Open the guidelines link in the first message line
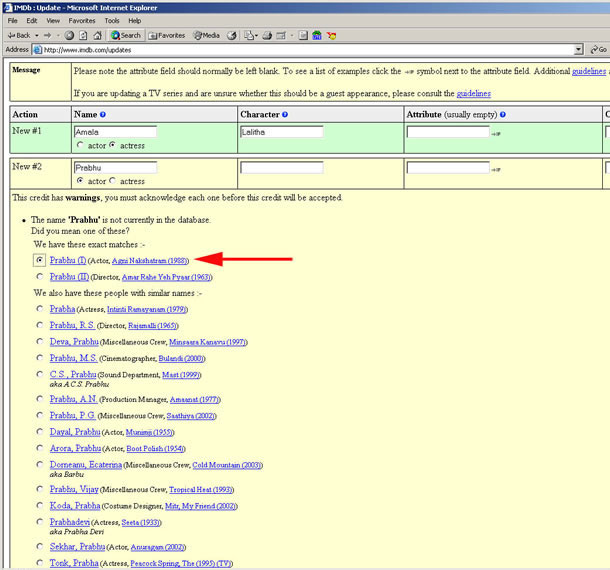Image resolution: width=610 pixels, height=570 pixels. [589, 71]
